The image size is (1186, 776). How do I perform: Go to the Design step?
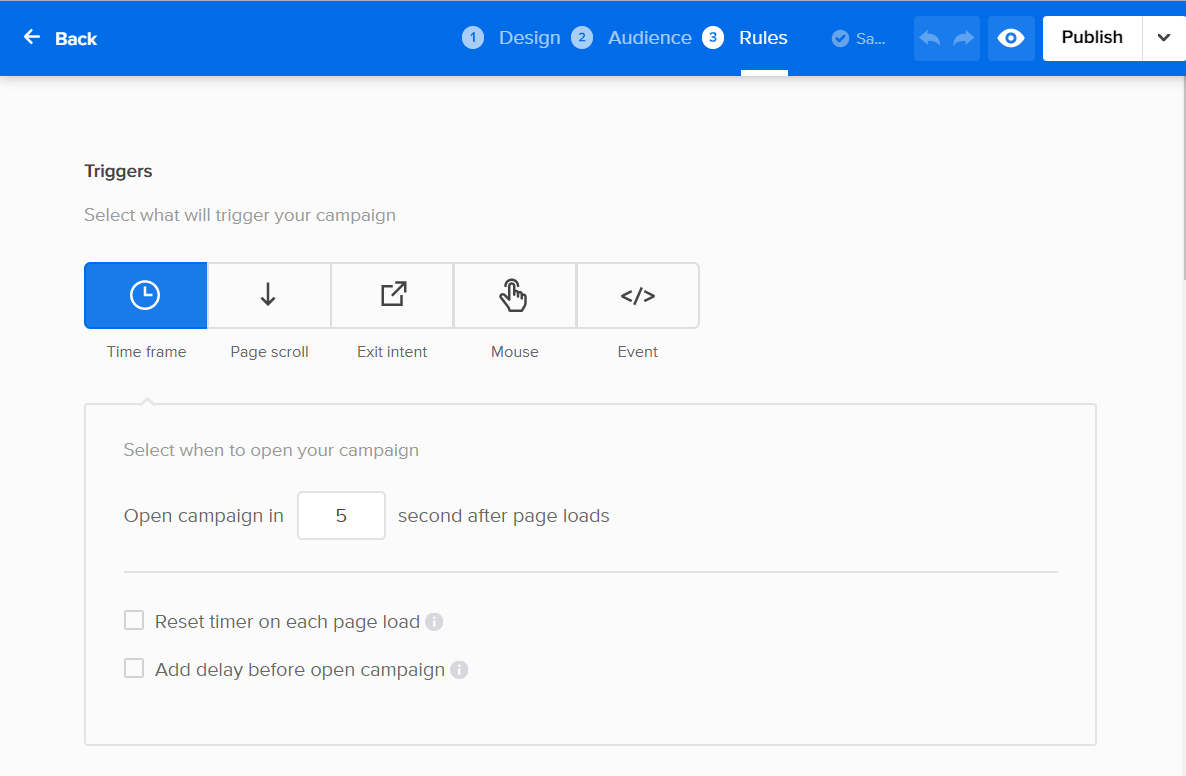512,38
